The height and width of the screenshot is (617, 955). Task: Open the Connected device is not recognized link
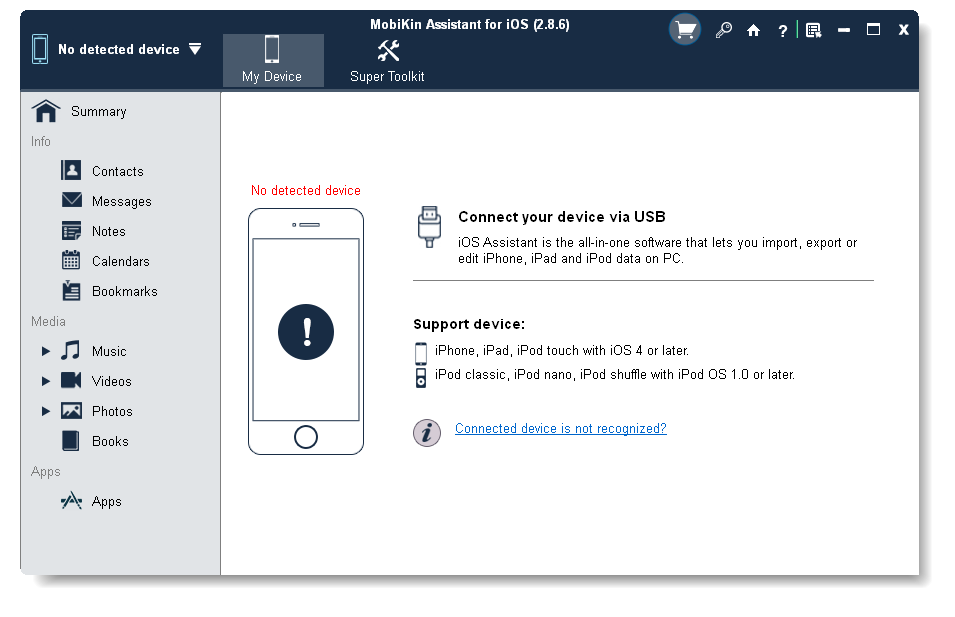click(560, 428)
